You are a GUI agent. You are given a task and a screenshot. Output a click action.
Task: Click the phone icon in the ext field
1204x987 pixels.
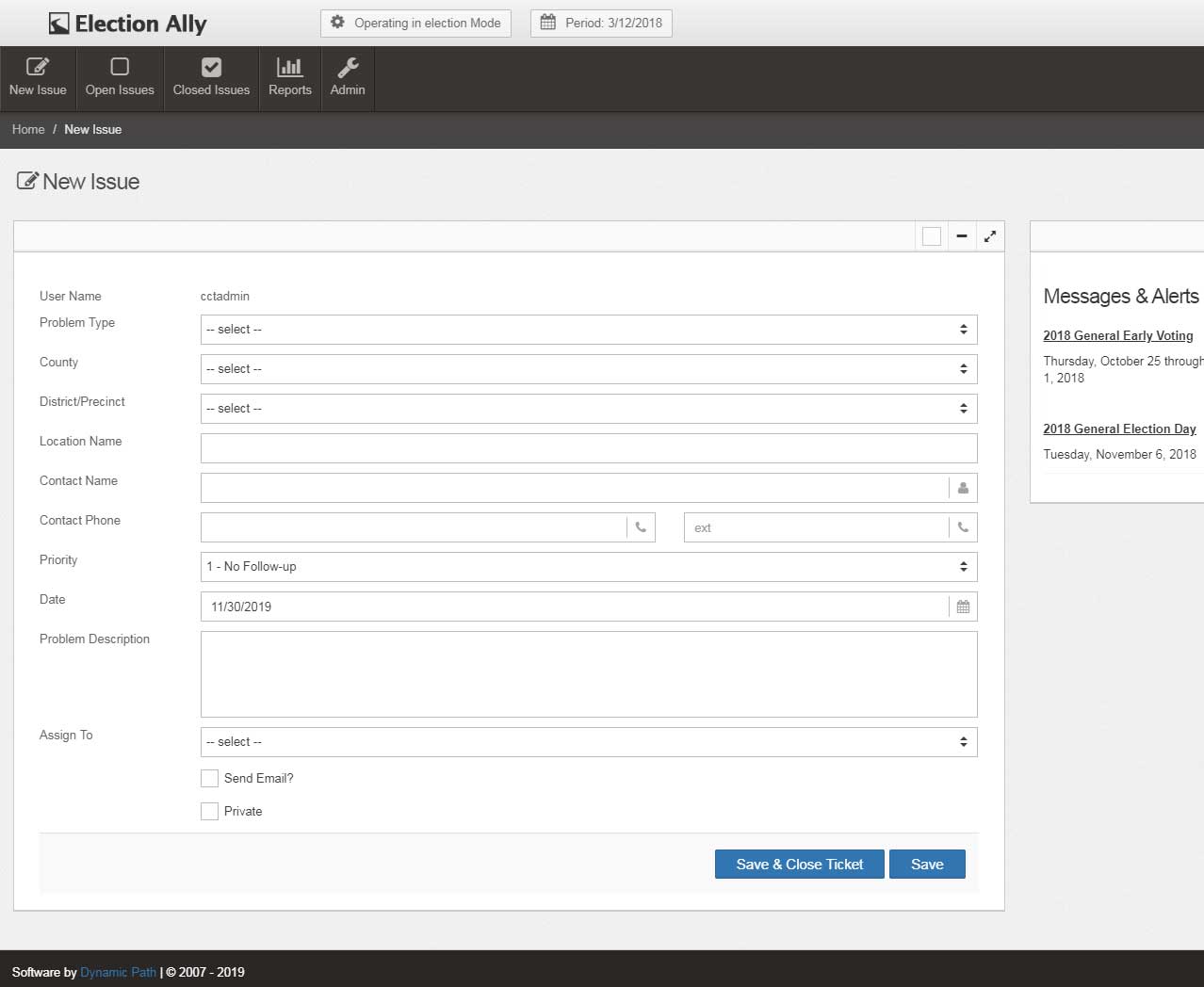click(963, 527)
